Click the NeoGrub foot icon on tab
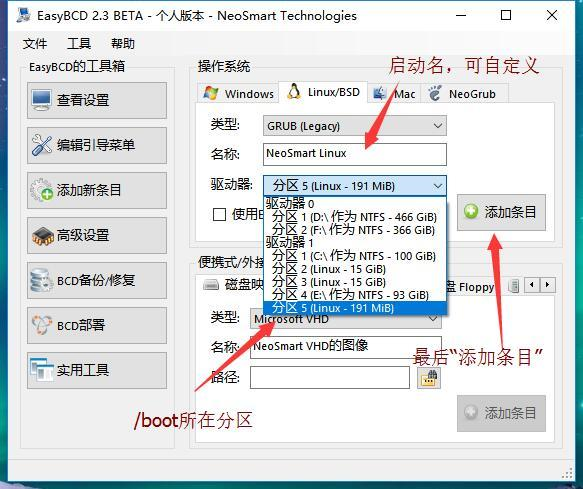 [435, 93]
